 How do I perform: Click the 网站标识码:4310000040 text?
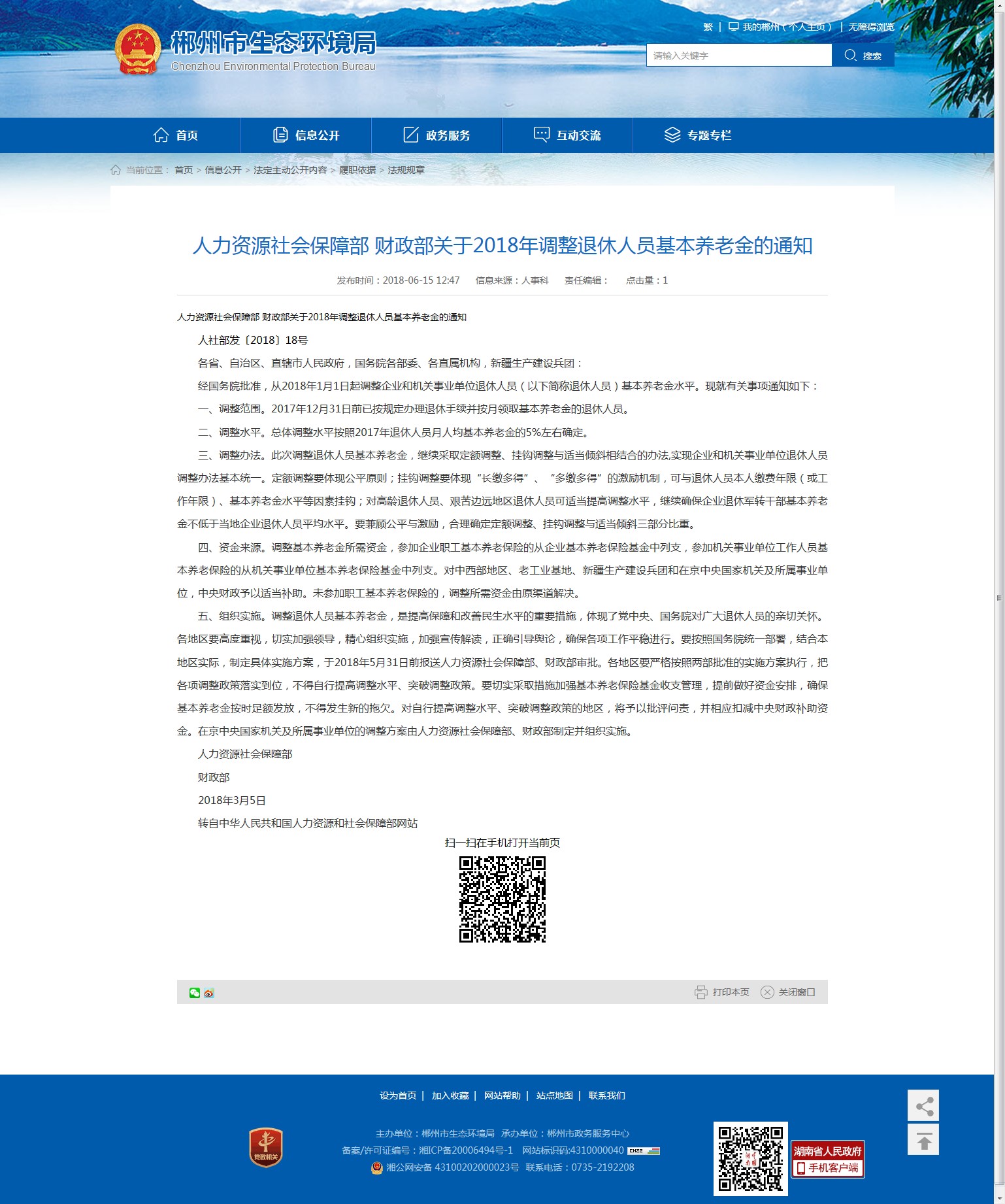click(x=573, y=1150)
